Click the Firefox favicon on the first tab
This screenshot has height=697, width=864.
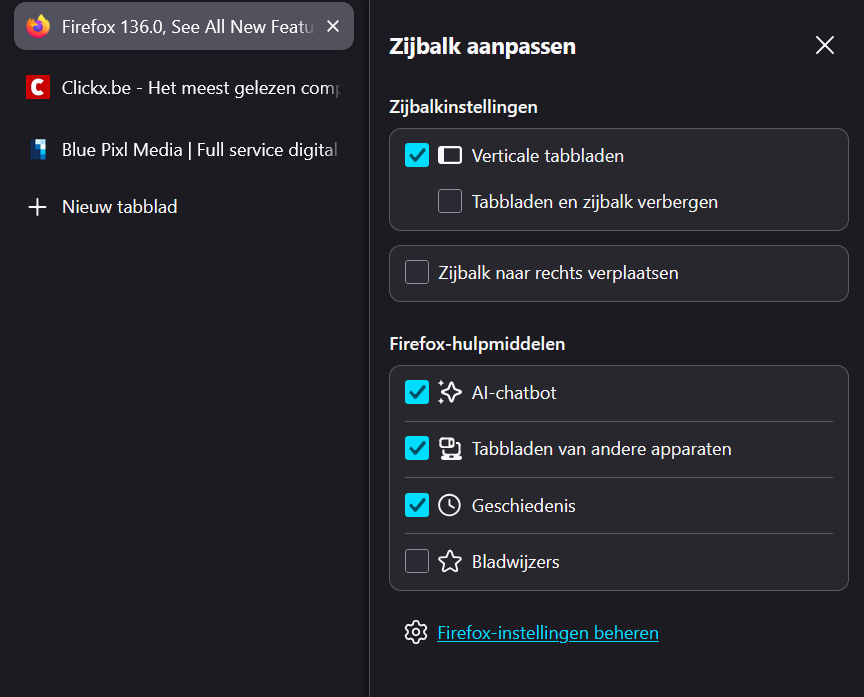38,26
